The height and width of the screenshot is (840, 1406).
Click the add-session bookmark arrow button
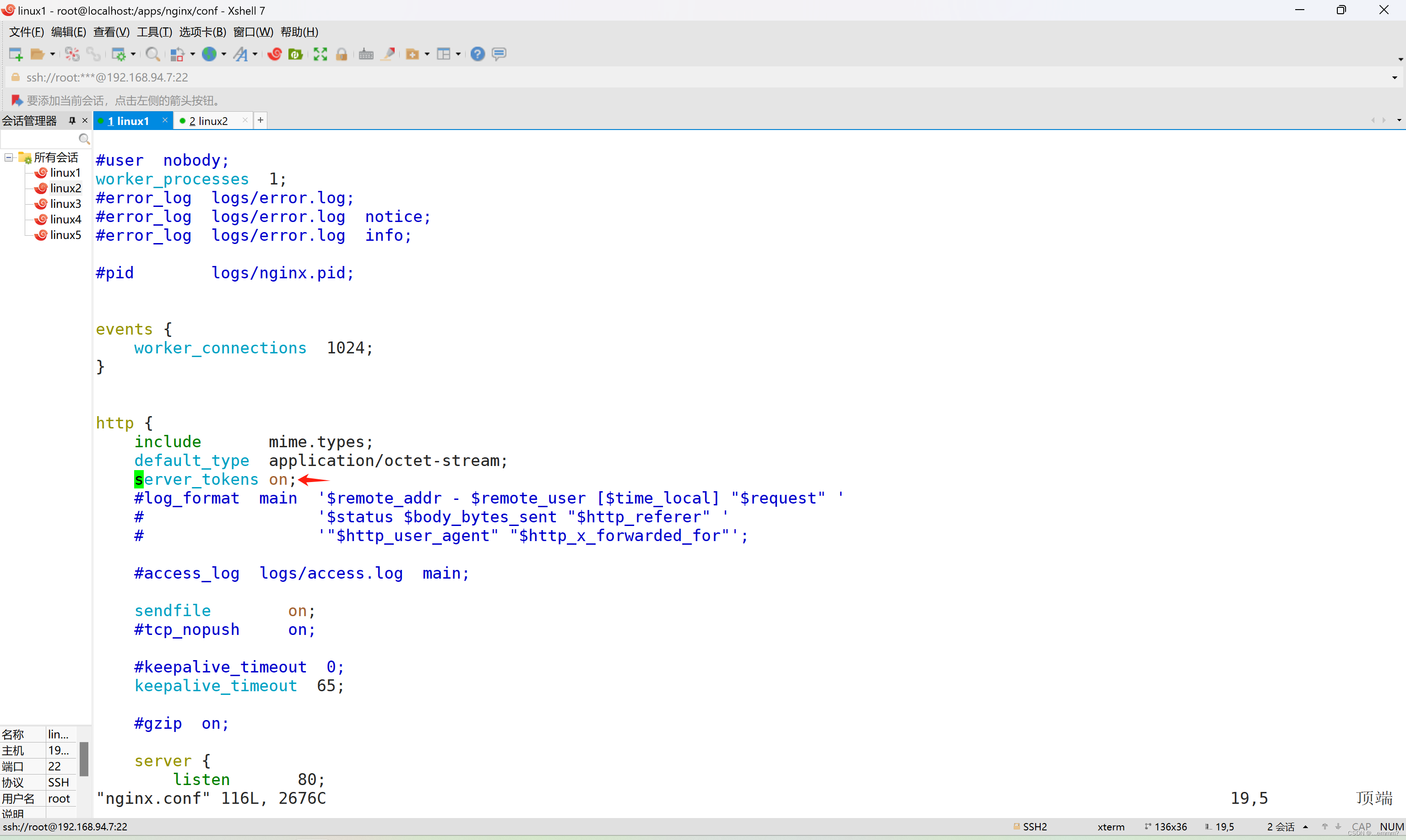click(17, 101)
